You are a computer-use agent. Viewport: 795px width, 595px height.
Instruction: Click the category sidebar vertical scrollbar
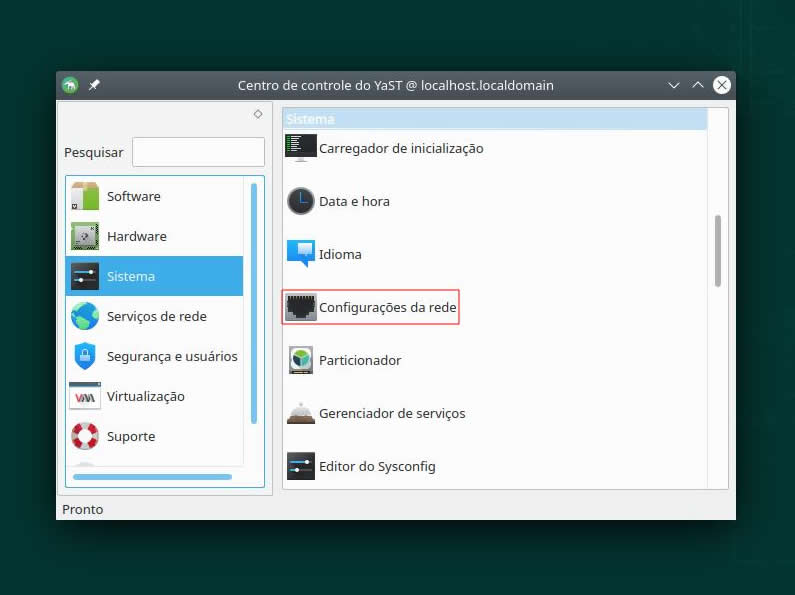pos(254,300)
